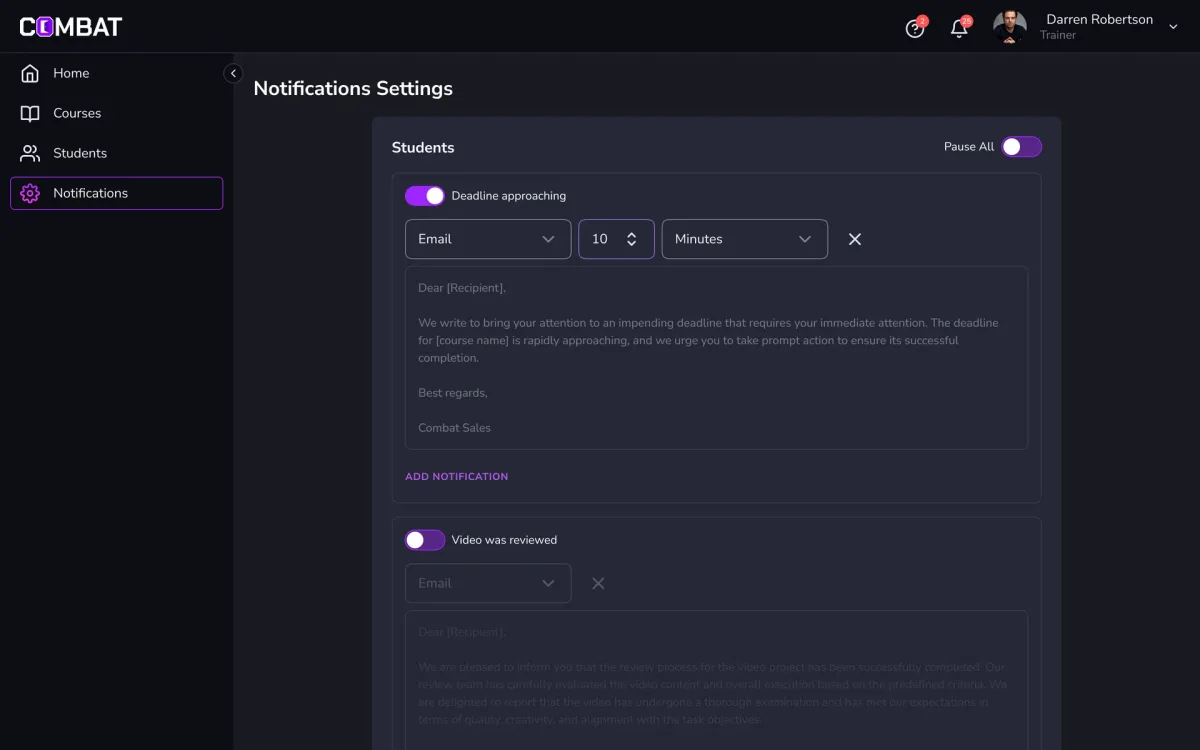This screenshot has height=750, width=1200.
Task: Enable the Video was reviewed toggle
Action: (425, 540)
